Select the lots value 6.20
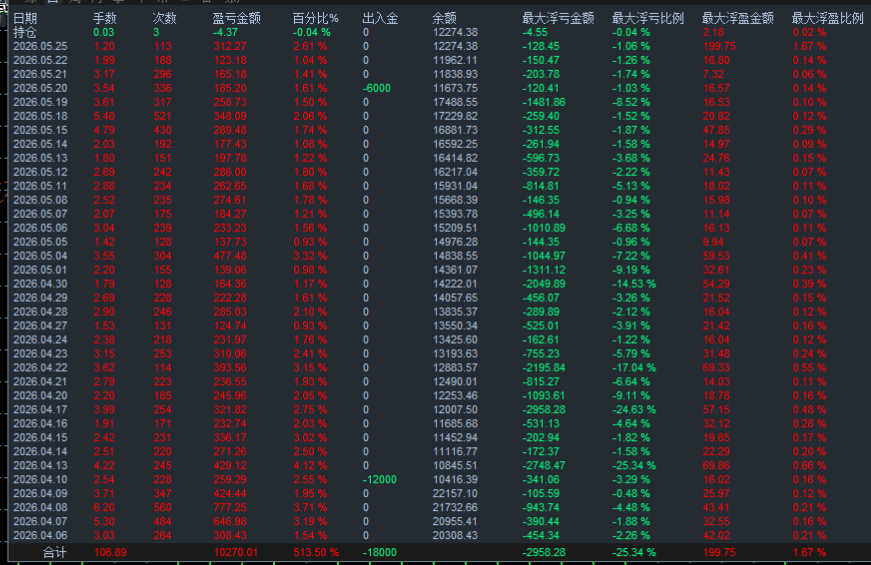The height and width of the screenshot is (565, 871). click(104, 507)
